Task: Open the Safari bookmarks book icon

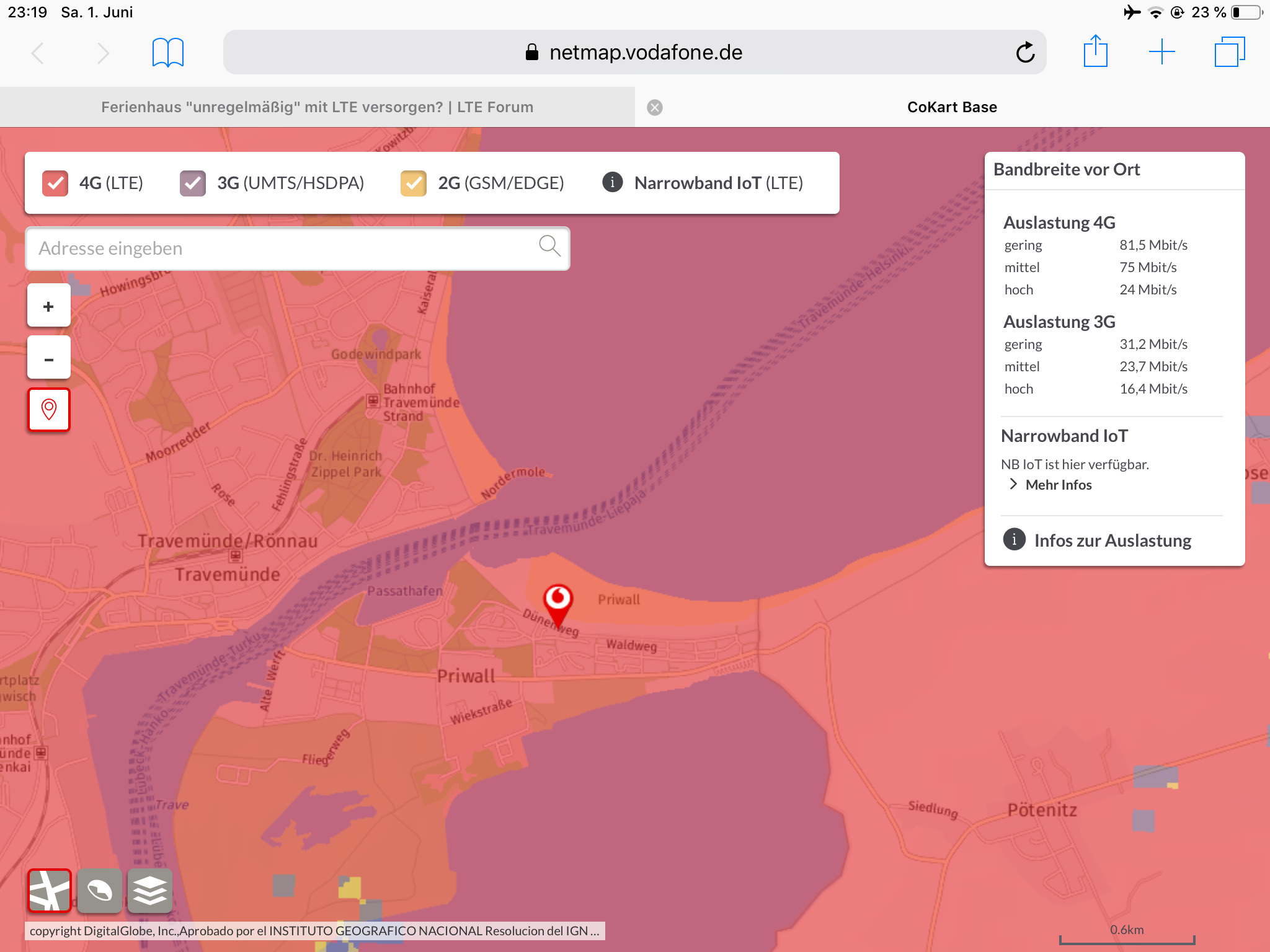Action: [x=167, y=53]
